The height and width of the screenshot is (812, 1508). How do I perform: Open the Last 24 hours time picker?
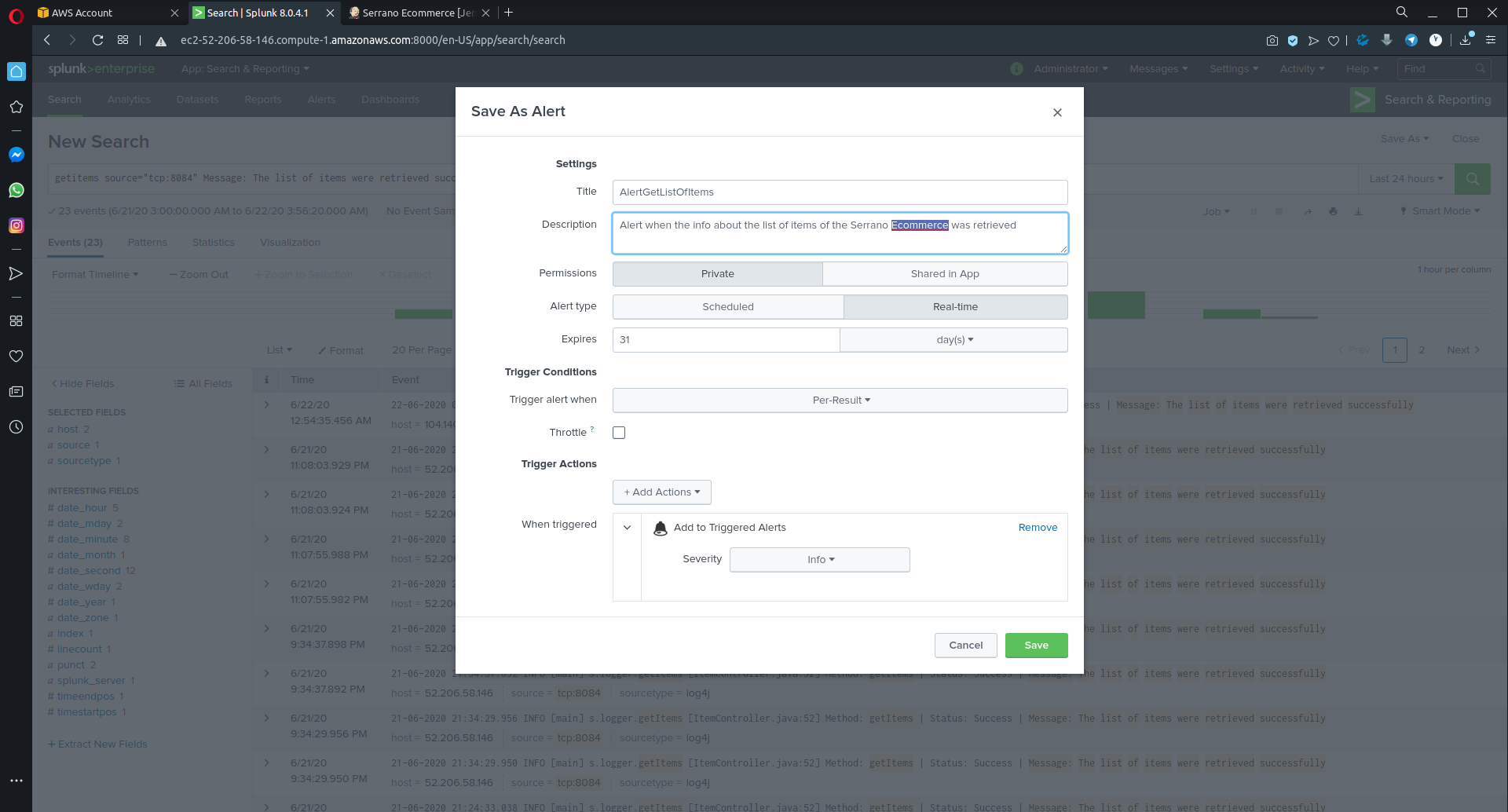click(1406, 179)
